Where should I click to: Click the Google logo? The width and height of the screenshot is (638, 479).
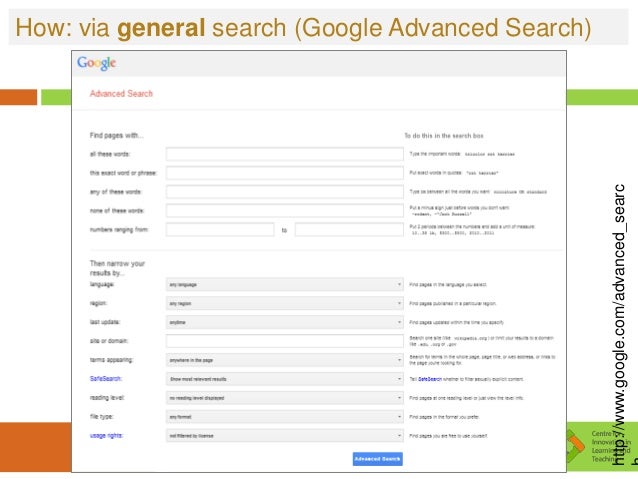[x=96, y=63]
